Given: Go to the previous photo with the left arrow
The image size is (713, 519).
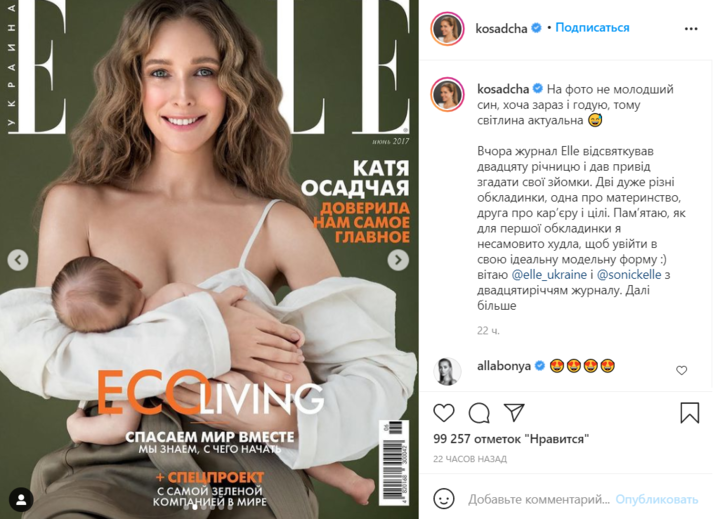Looking at the screenshot, I should [x=18, y=260].
